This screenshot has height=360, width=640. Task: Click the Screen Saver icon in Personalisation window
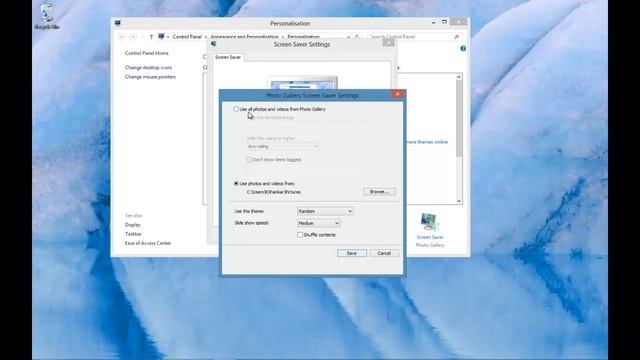point(429,222)
